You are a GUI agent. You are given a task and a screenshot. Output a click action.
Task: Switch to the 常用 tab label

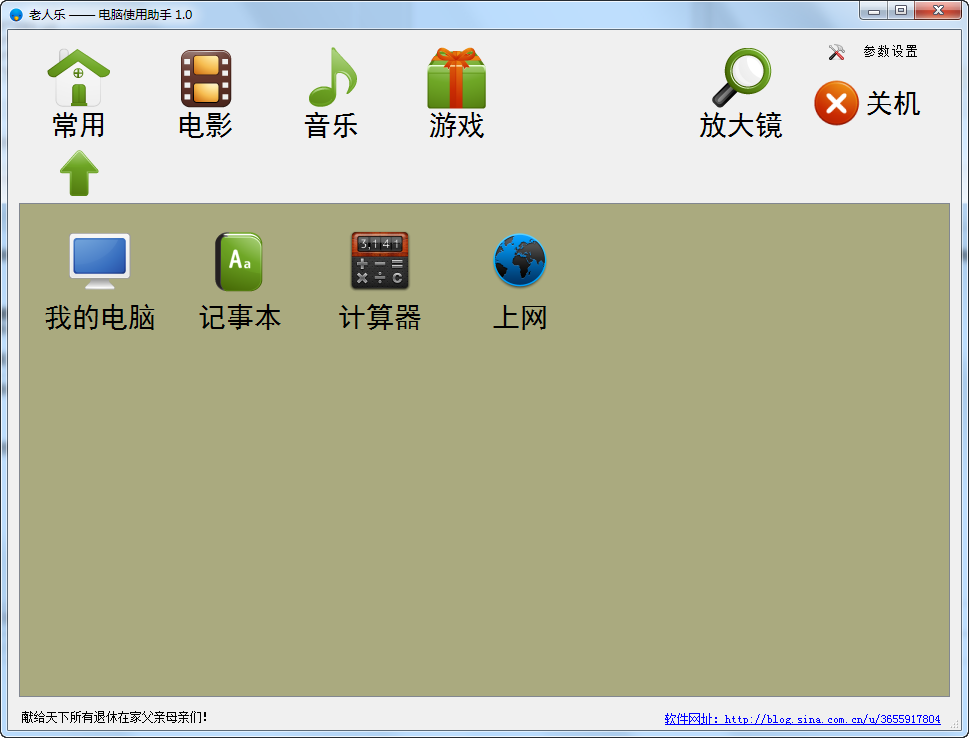[78, 125]
